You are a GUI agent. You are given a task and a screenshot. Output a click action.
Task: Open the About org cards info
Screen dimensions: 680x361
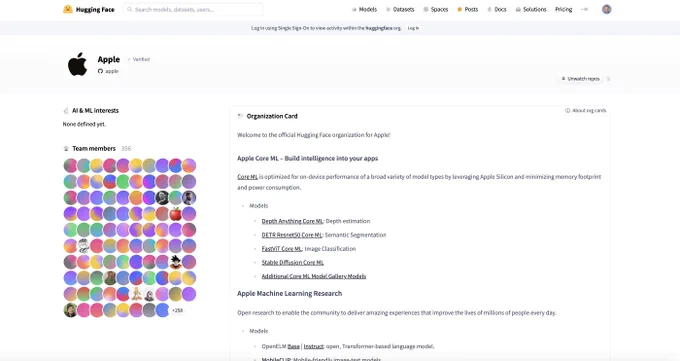pos(585,111)
